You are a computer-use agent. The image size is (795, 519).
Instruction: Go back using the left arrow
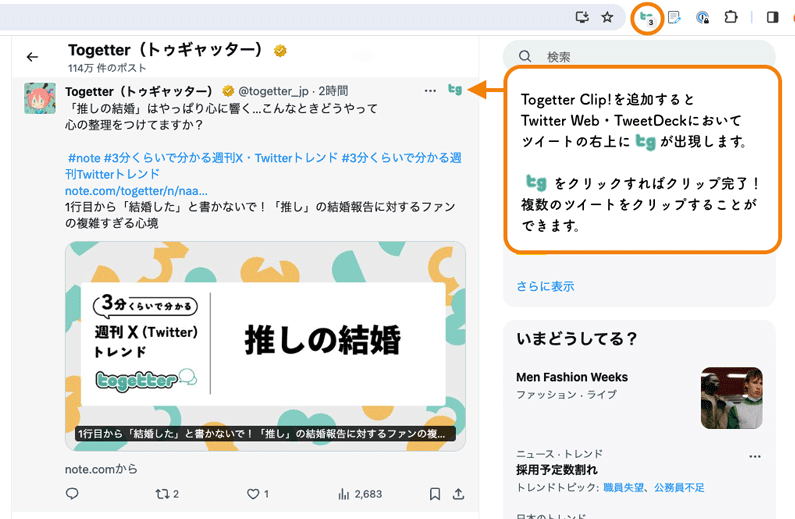point(32,58)
